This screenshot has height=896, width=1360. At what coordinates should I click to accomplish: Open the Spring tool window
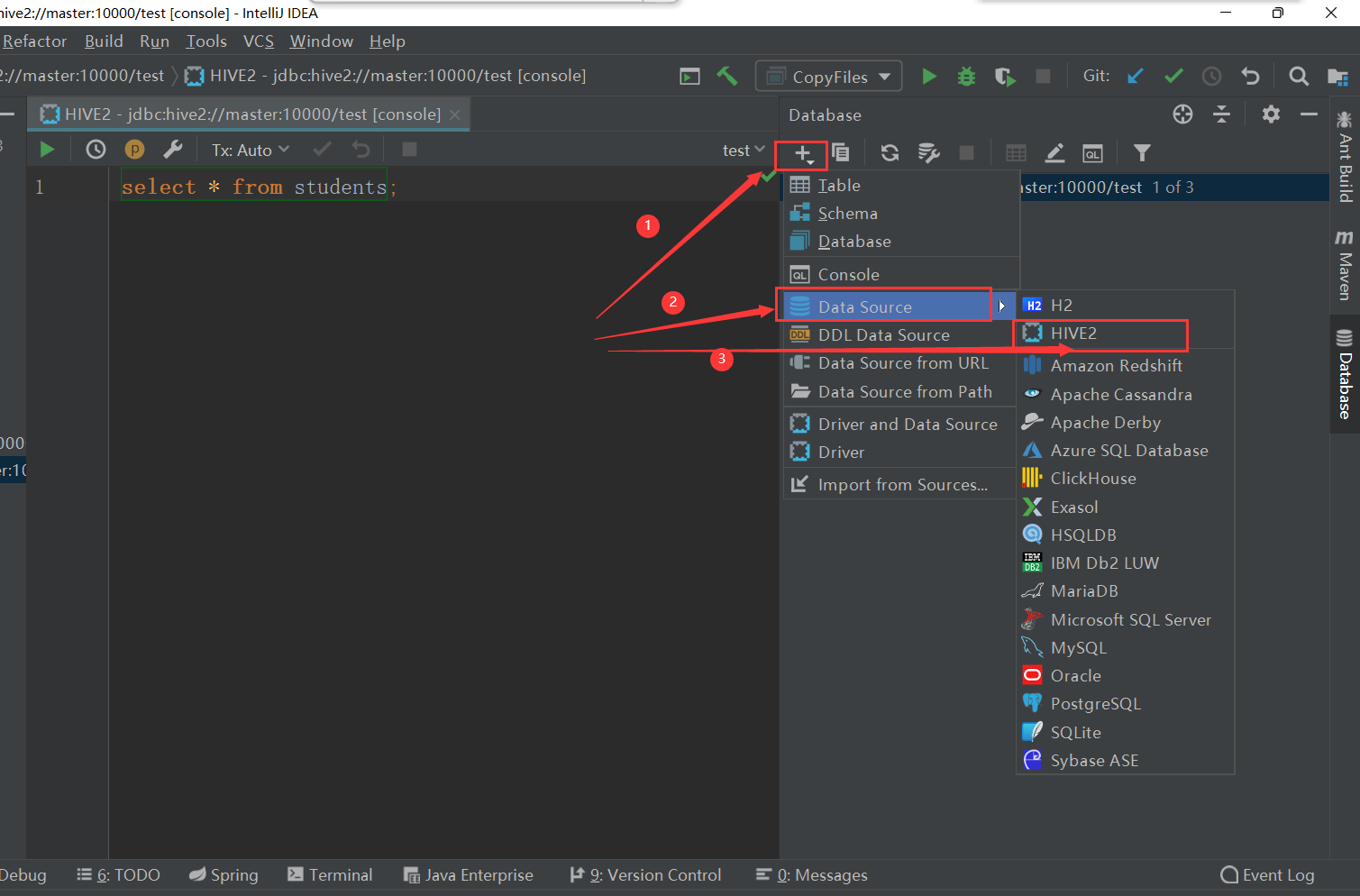point(224,874)
